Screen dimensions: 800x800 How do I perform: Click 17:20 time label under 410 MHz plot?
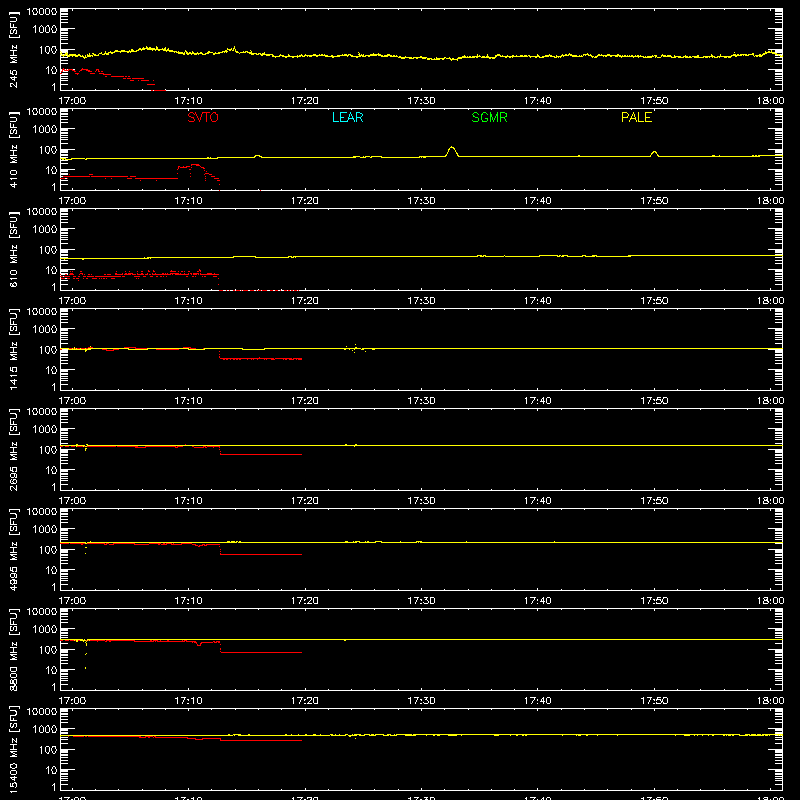[x=305, y=201]
